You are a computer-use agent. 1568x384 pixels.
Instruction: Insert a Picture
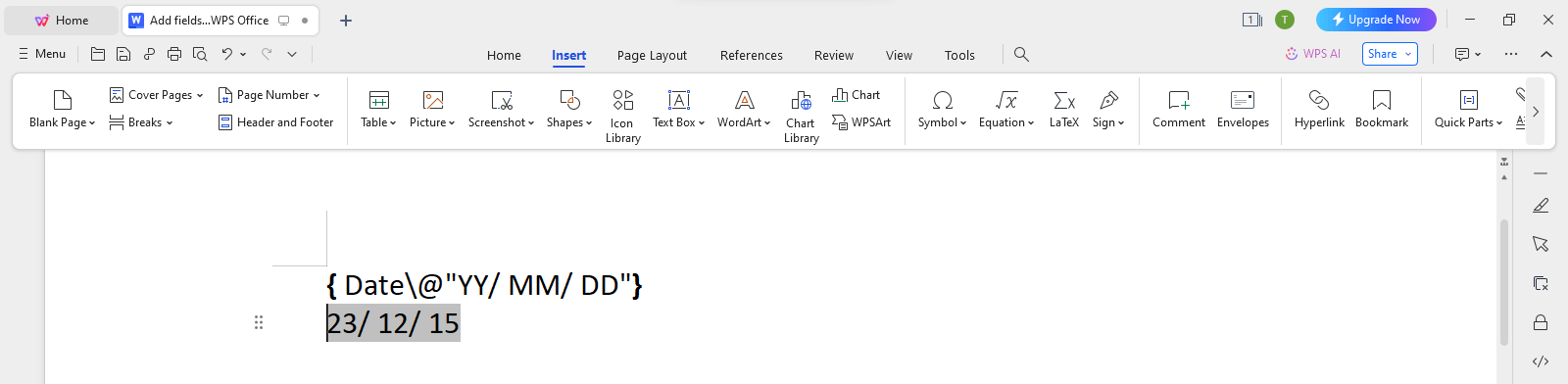(432, 109)
